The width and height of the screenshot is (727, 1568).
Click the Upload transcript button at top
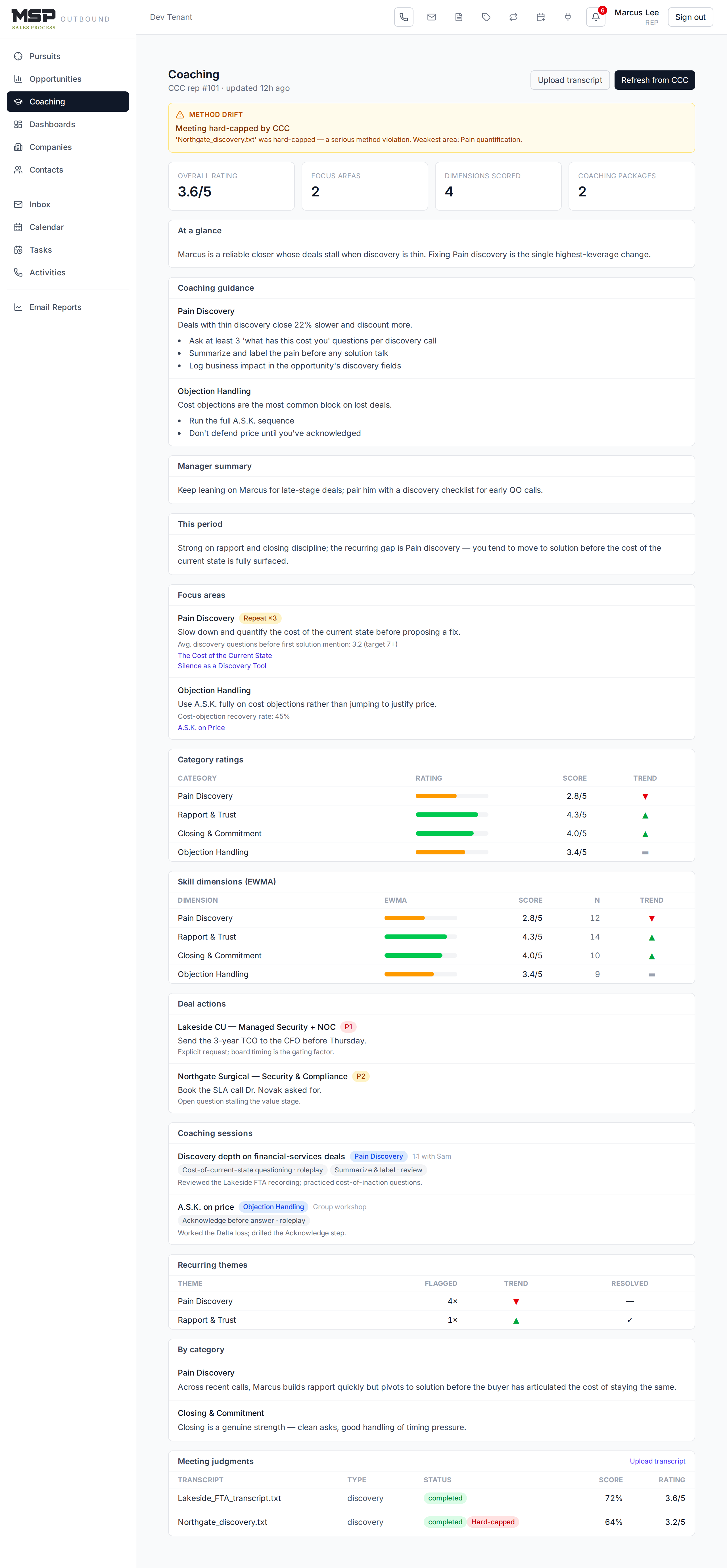click(570, 80)
